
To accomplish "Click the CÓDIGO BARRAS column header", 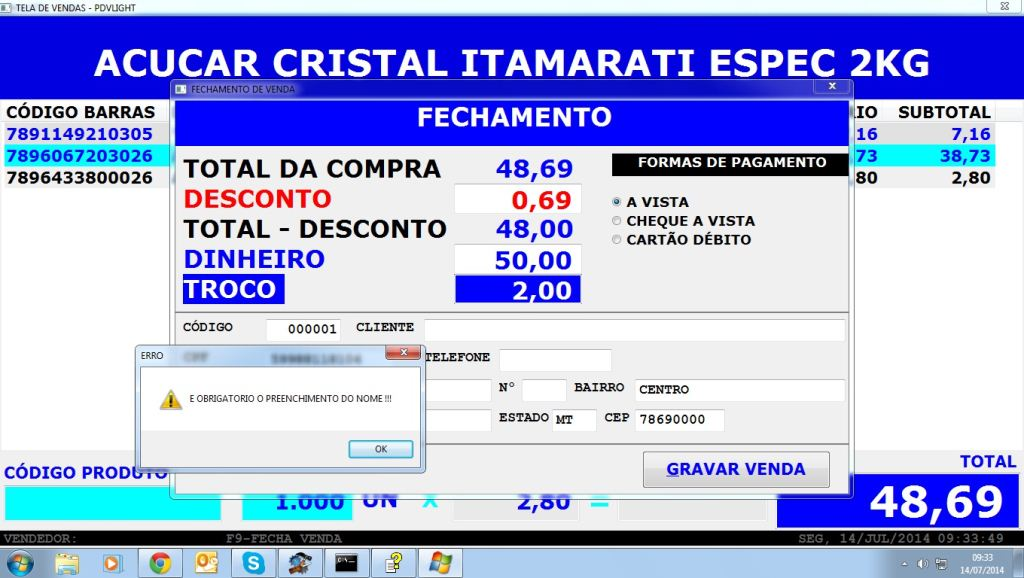I will pyautogui.click(x=80, y=112).
